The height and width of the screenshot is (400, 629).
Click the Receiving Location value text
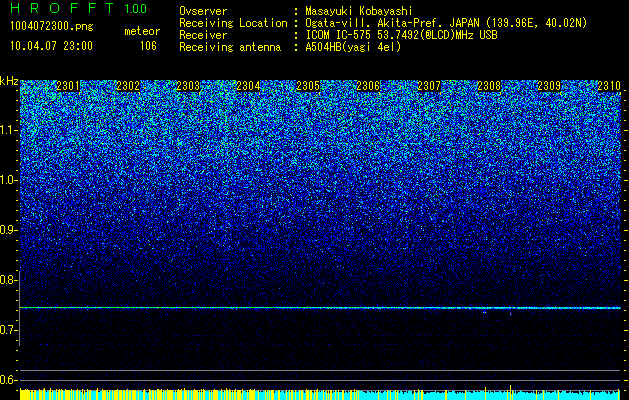pos(446,23)
